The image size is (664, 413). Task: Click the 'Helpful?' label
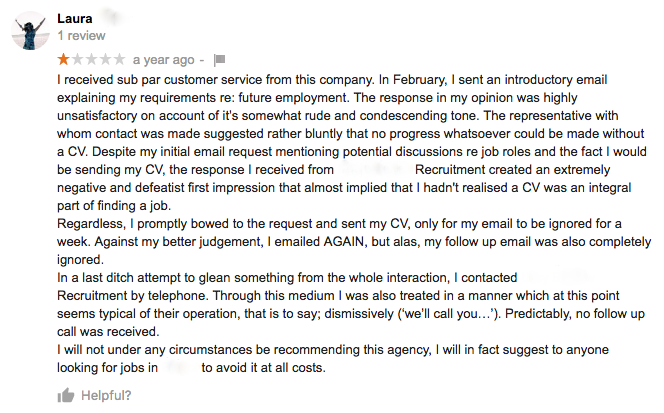(107, 395)
